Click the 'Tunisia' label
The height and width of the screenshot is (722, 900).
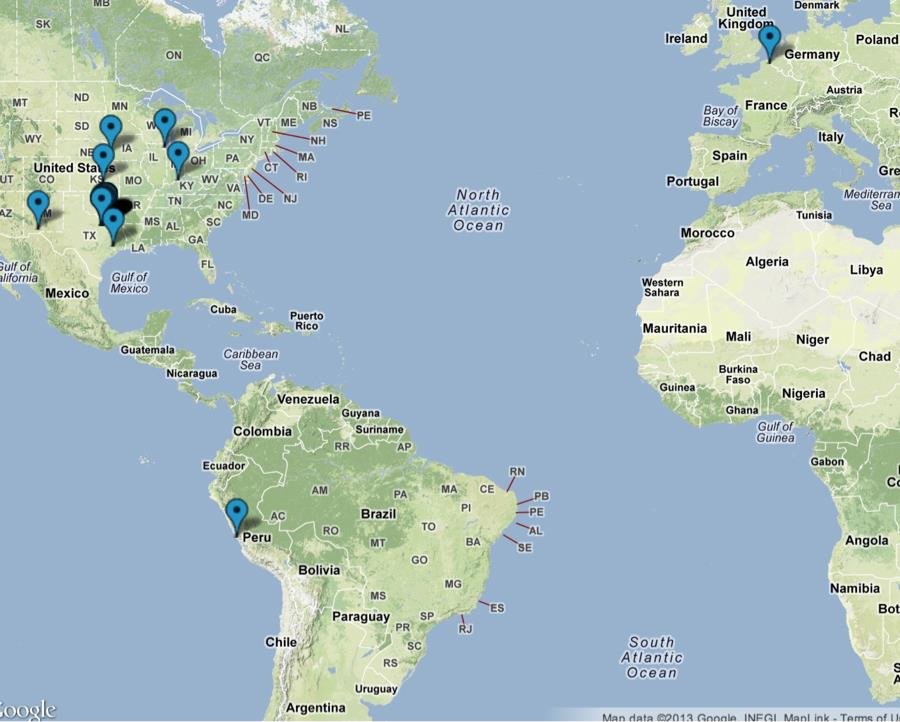[814, 215]
